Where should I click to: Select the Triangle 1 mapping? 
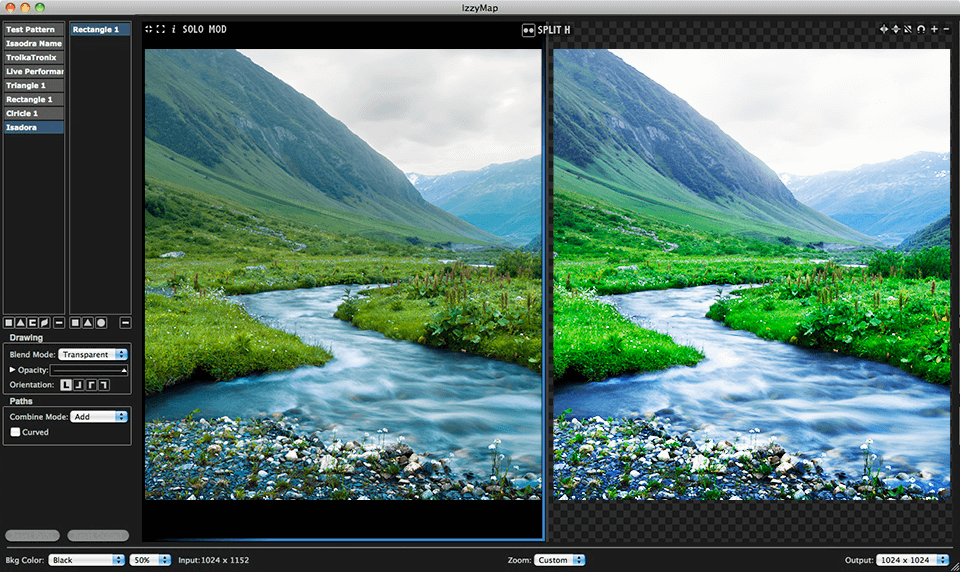tap(33, 86)
